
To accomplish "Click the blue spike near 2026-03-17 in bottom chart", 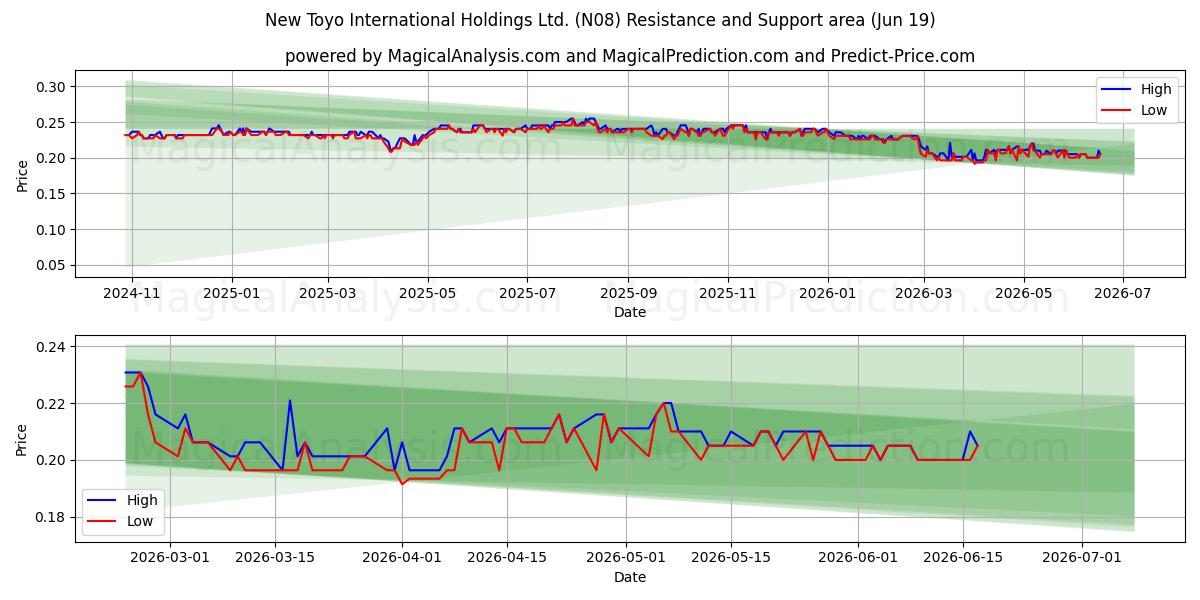I will [x=290, y=401].
